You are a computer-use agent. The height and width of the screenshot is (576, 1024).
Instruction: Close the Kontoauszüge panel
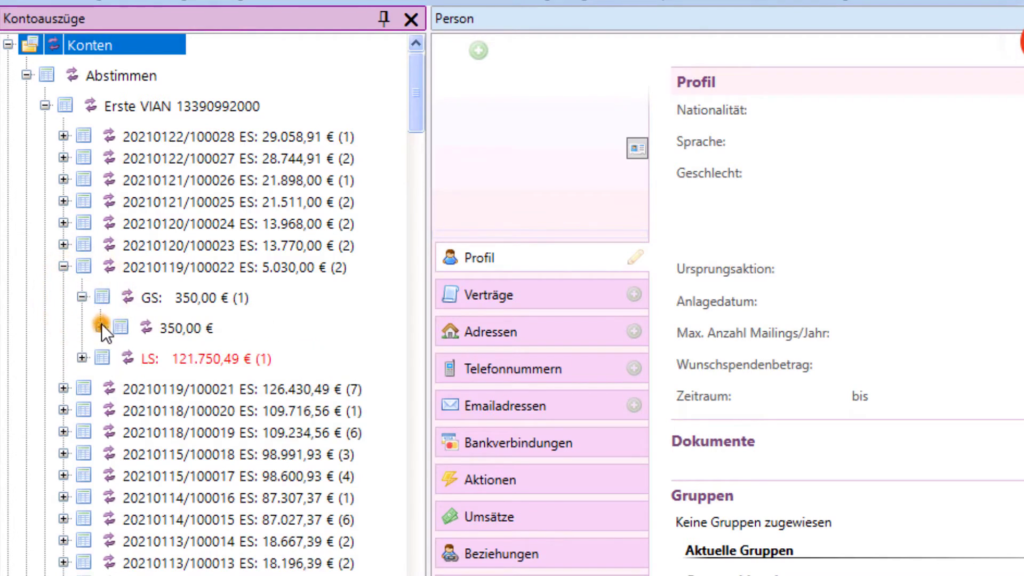(411, 20)
